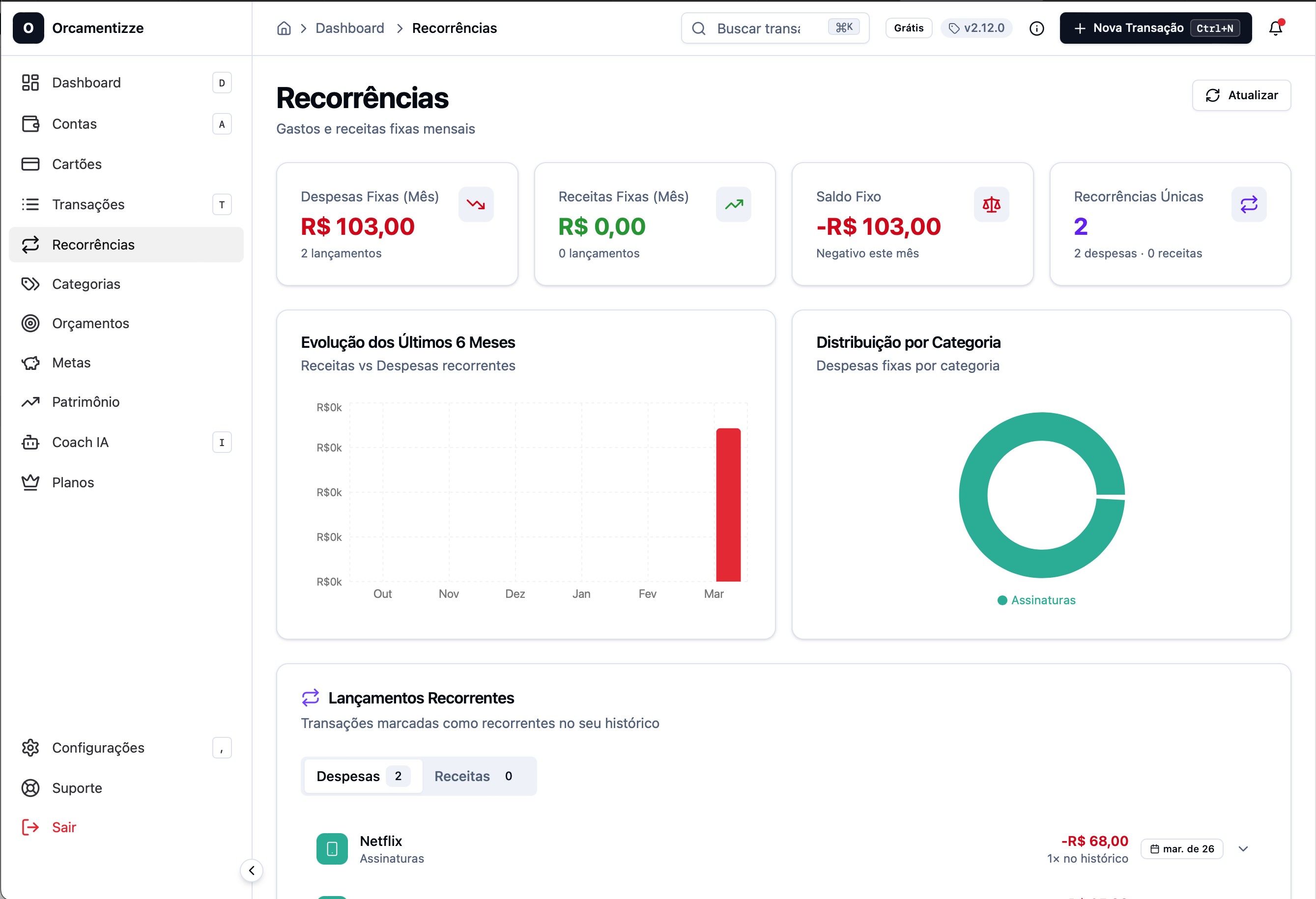Click the notification bell icon

pos(1275,28)
